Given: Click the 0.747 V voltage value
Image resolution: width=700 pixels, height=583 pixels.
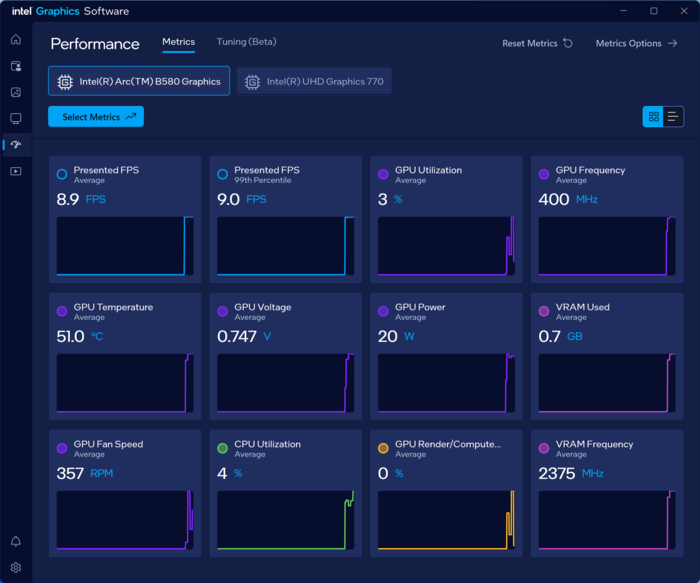Looking at the screenshot, I should click(244, 336).
